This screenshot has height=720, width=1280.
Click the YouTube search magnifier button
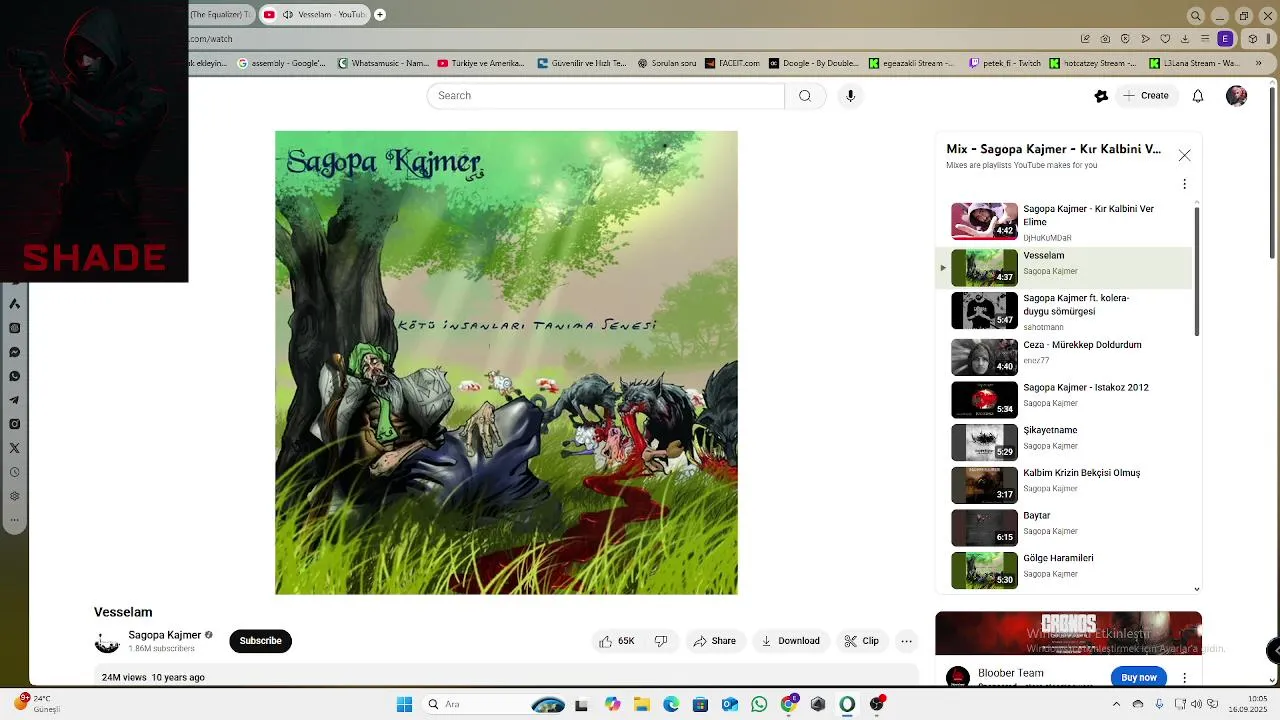(x=805, y=96)
